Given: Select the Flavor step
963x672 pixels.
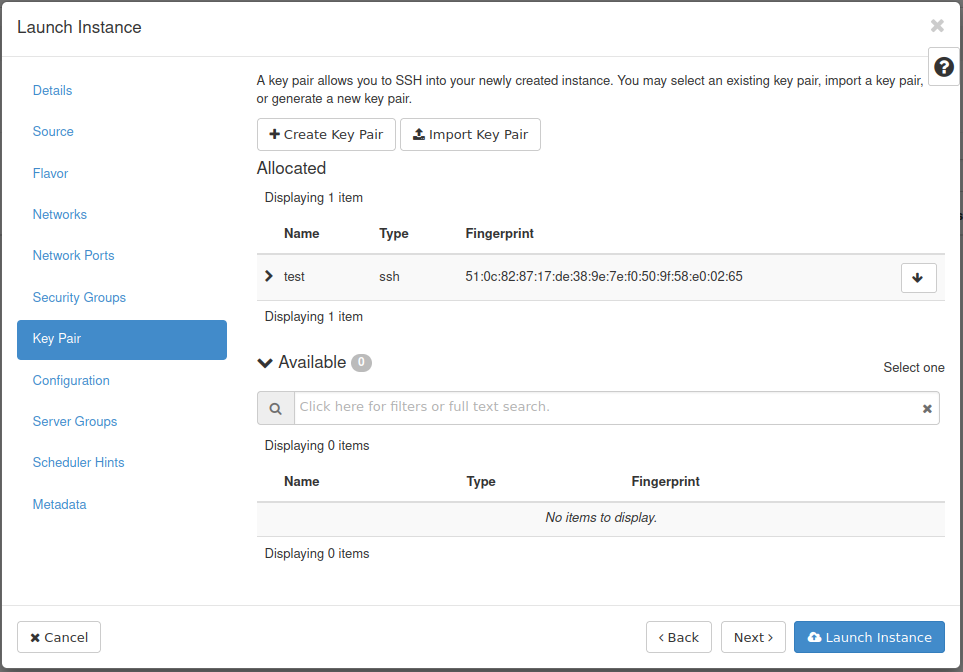Looking at the screenshot, I should [51, 174].
